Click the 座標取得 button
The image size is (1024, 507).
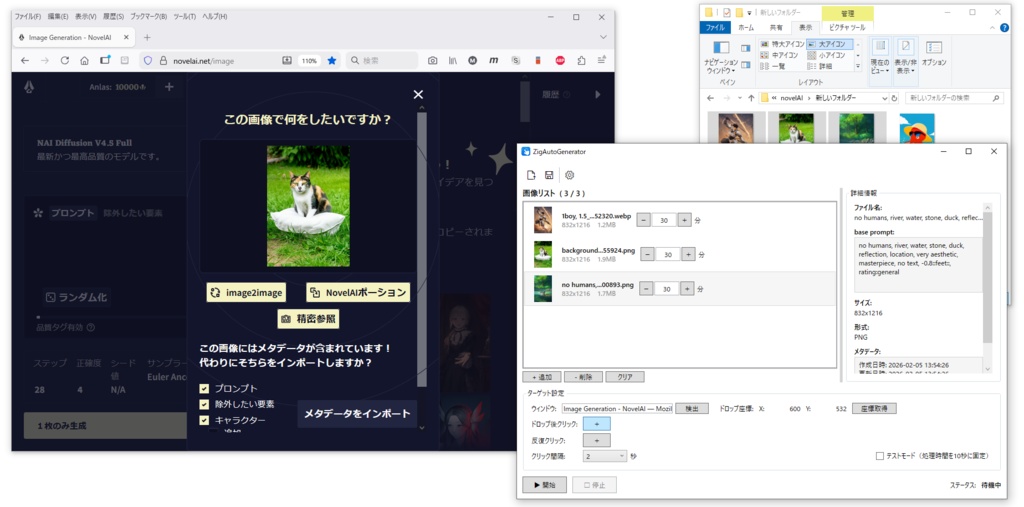[x=874, y=409]
